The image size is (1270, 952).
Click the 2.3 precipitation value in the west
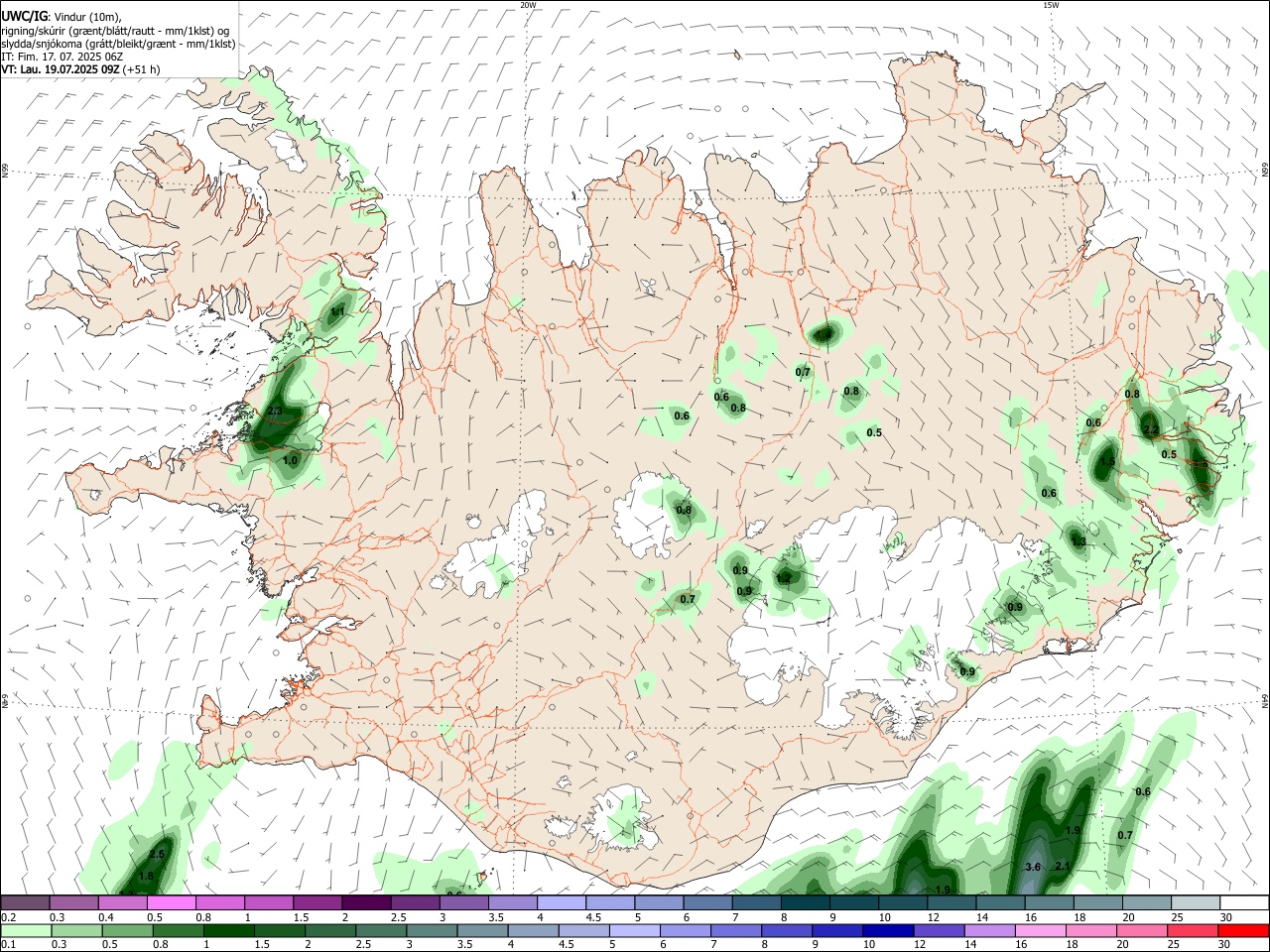click(275, 411)
